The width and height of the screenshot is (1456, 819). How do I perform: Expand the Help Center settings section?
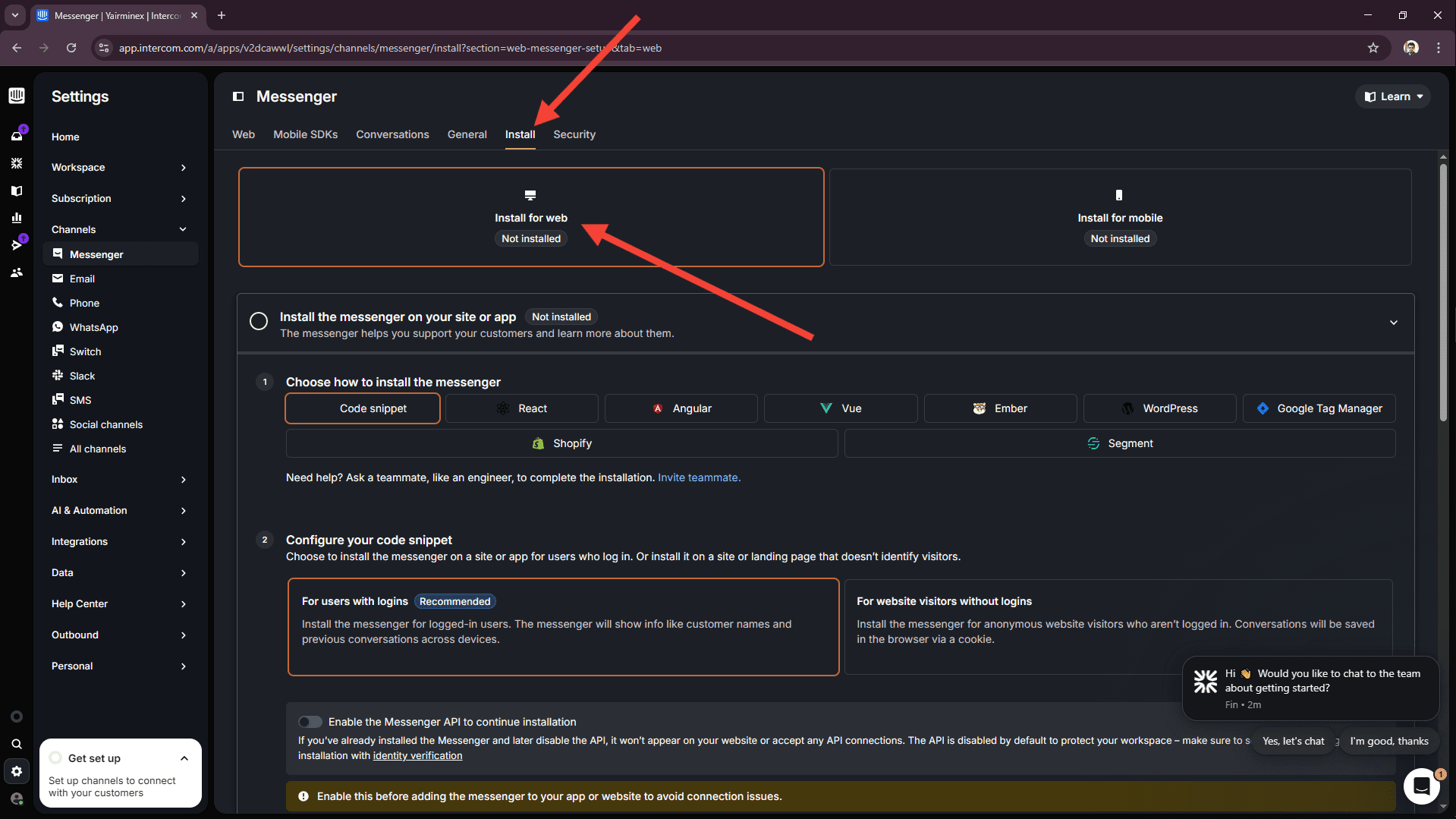[x=121, y=604]
